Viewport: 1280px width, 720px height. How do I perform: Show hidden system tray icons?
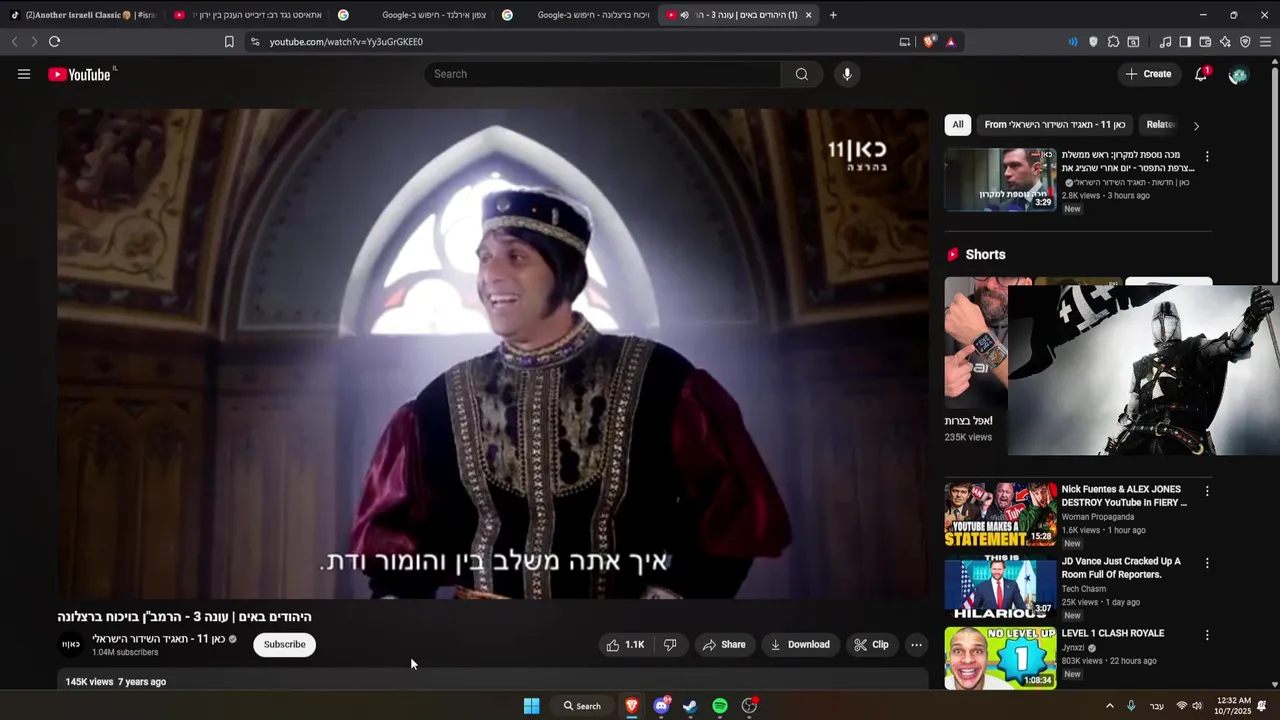[x=1109, y=706]
